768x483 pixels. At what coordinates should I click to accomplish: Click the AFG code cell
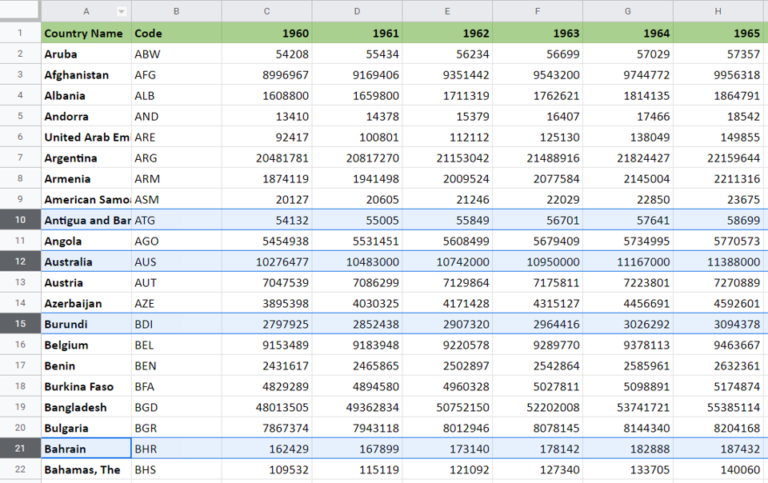[176, 74]
